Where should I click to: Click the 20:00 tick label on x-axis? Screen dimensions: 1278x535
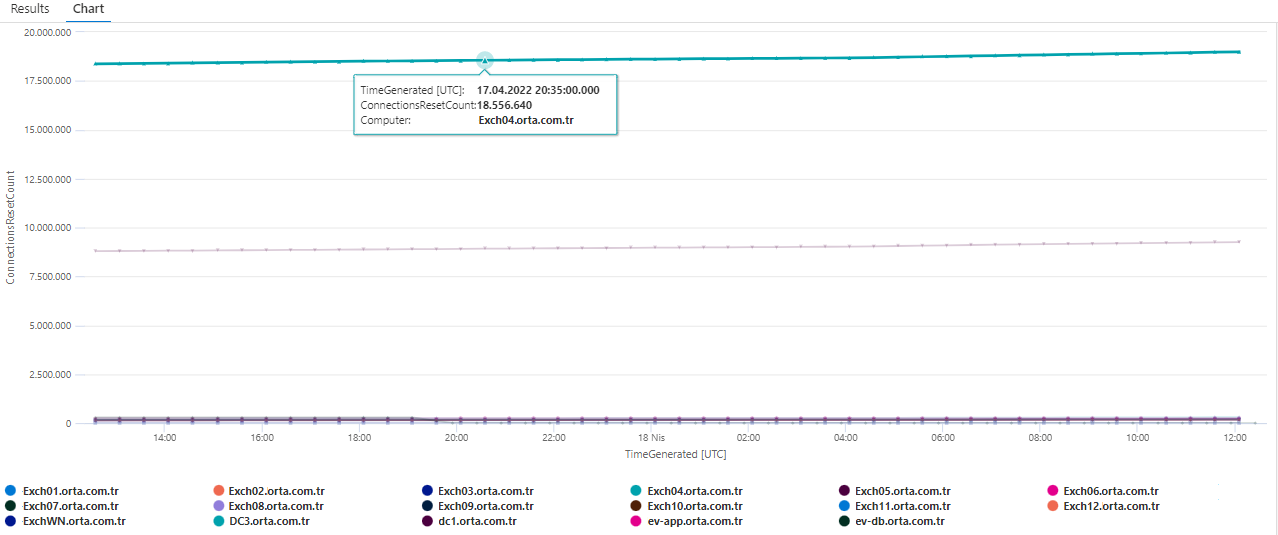click(x=457, y=438)
